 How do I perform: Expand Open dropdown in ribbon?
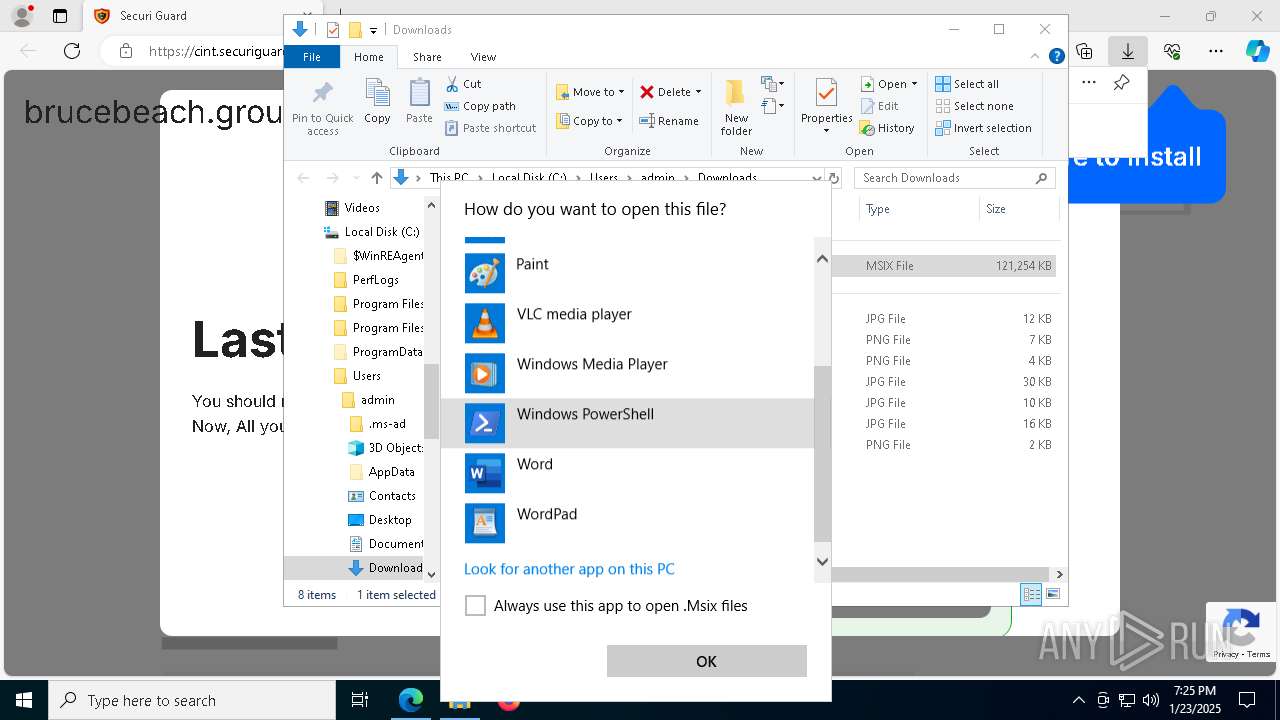coord(914,84)
